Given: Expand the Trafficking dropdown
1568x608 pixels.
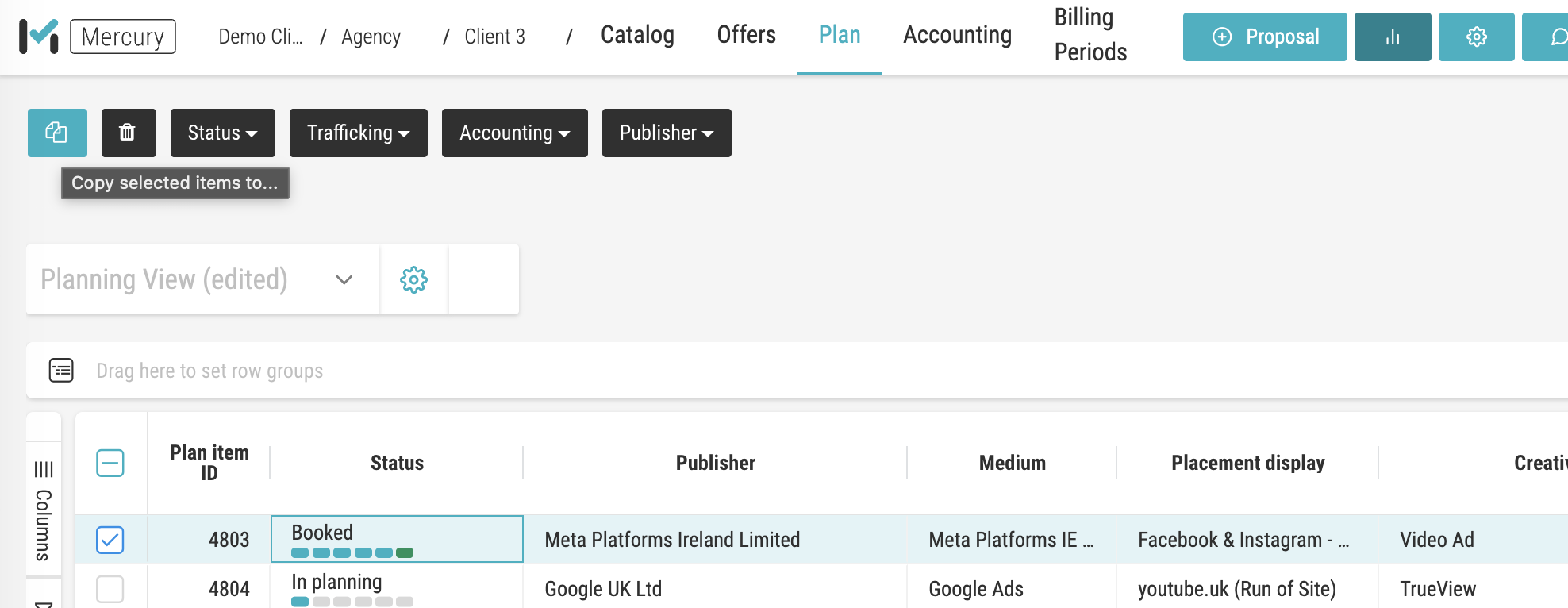Looking at the screenshot, I should (x=358, y=133).
